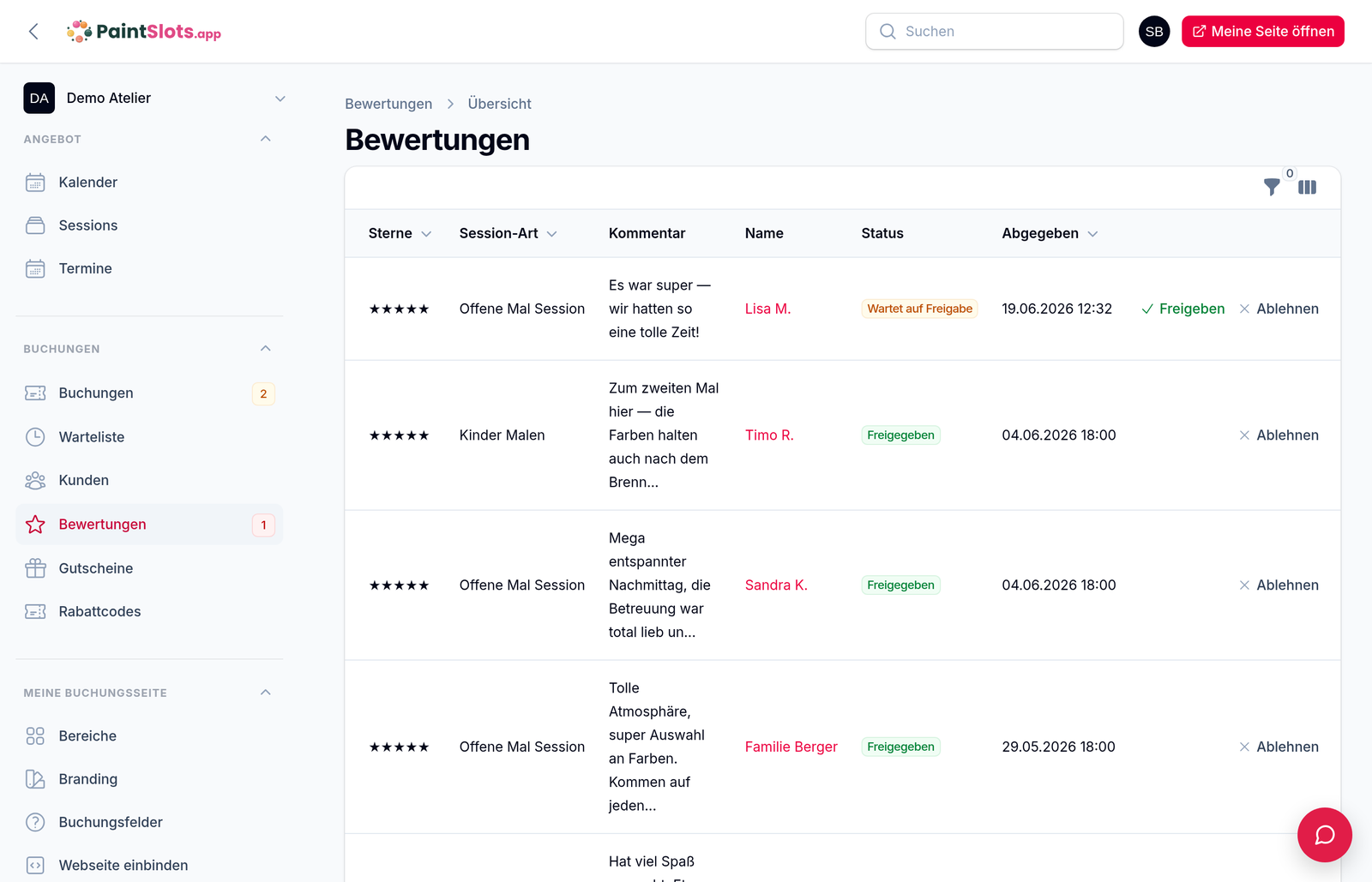The image size is (1372, 882).
Task: Click the date 29.05.2026 18:00
Action: click(x=1058, y=747)
